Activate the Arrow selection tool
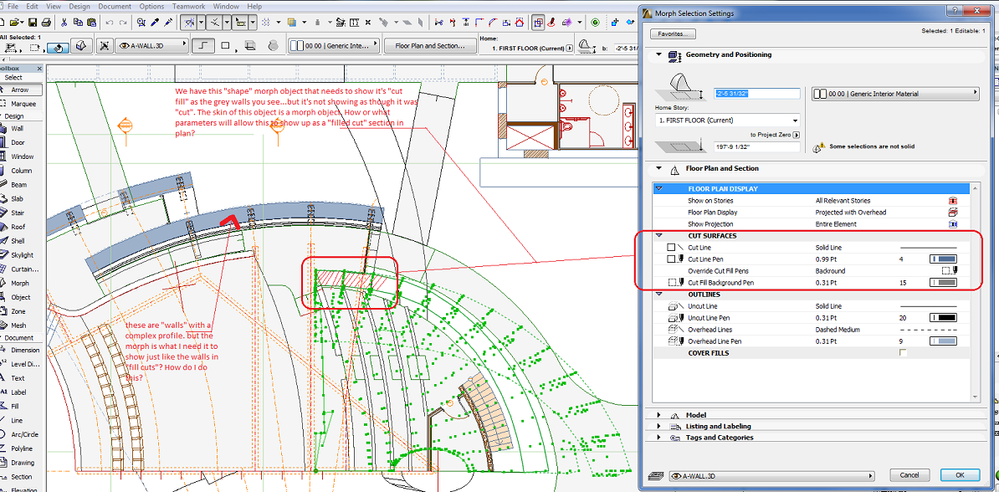This screenshot has height=492, width=999. point(20,89)
